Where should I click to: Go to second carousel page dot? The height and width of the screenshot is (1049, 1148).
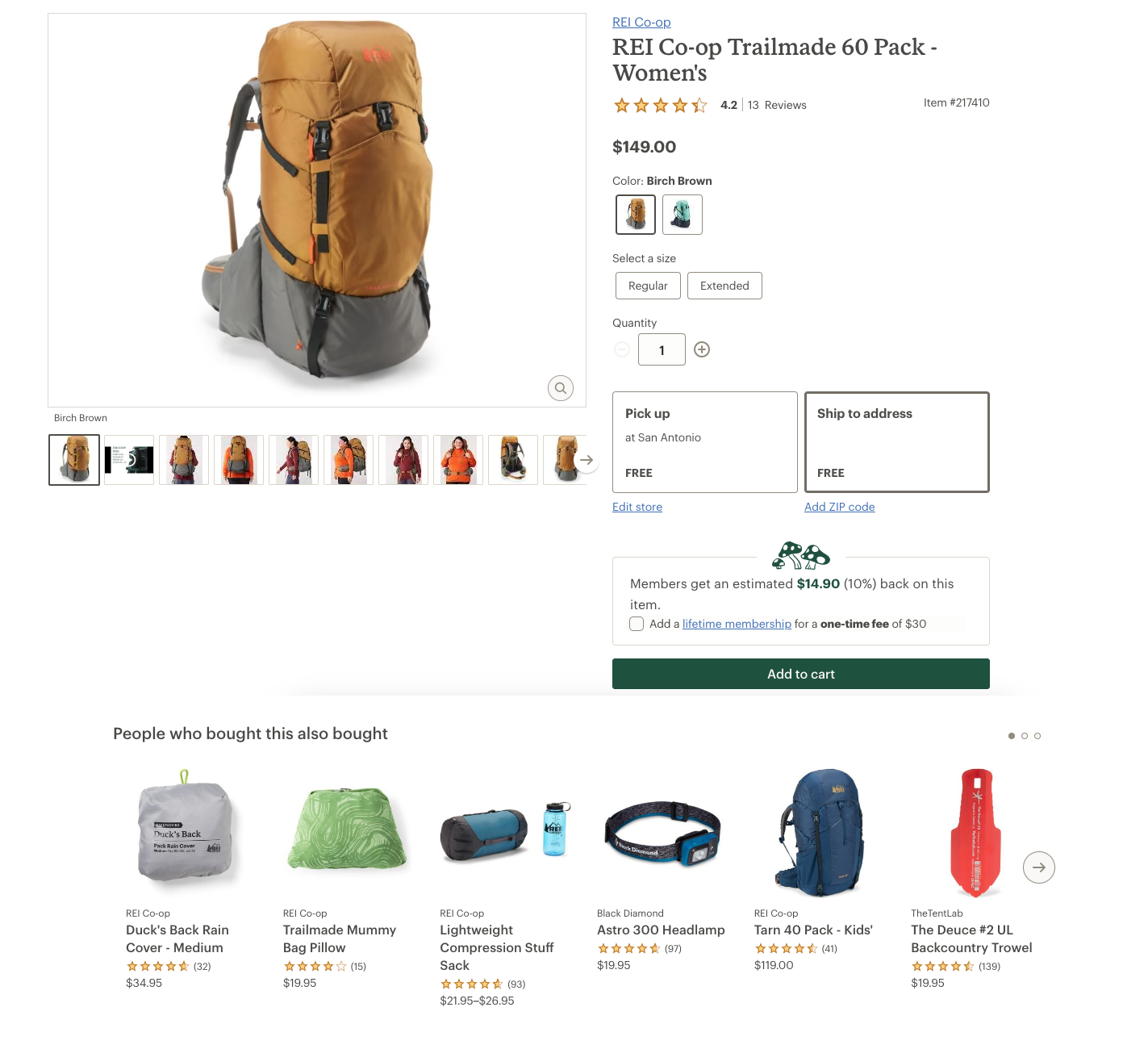1025,736
